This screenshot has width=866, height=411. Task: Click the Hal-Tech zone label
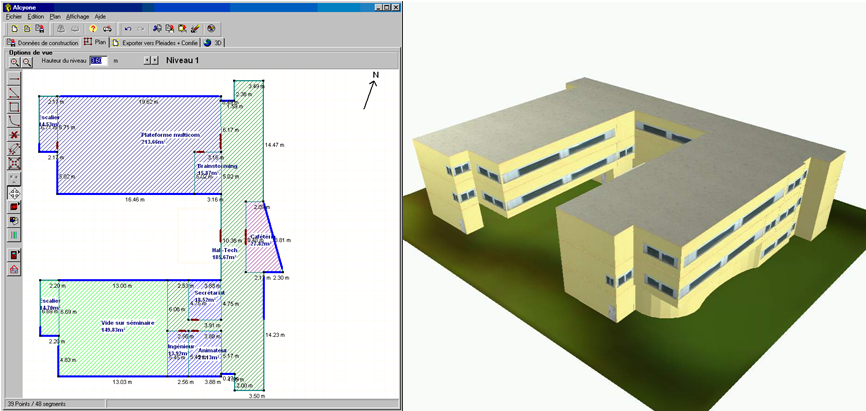point(224,250)
